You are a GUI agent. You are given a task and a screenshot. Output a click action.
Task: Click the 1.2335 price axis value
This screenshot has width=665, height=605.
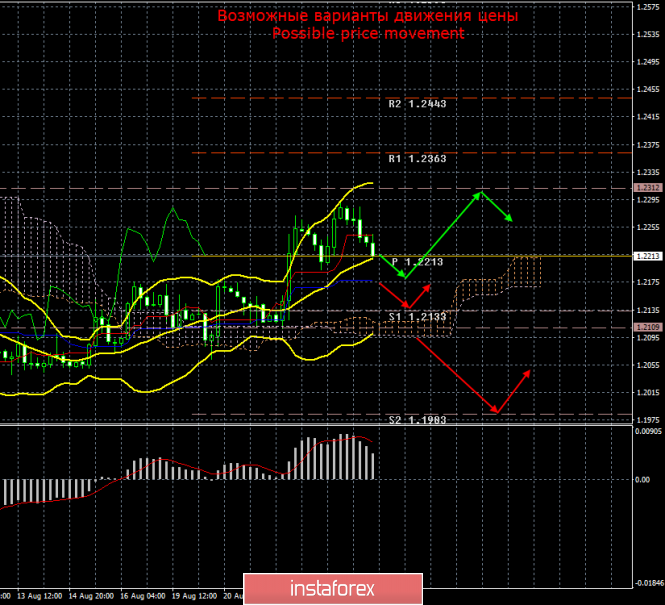click(648, 172)
